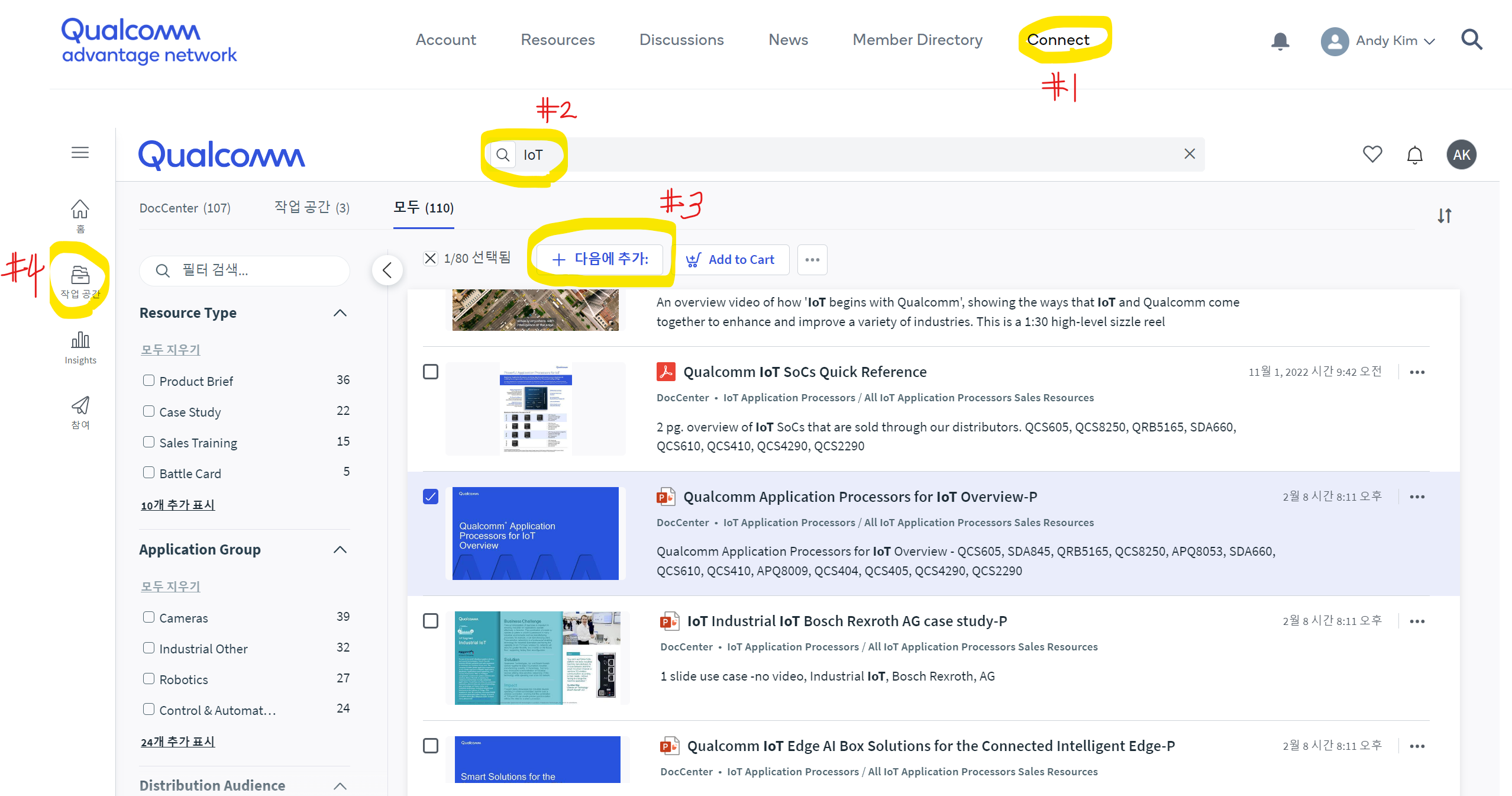Image resolution: width=1512 pixels, height=796 pixels.
Task: Open the toolbar more actions ellipsis button
Action: tap(812, 259)
